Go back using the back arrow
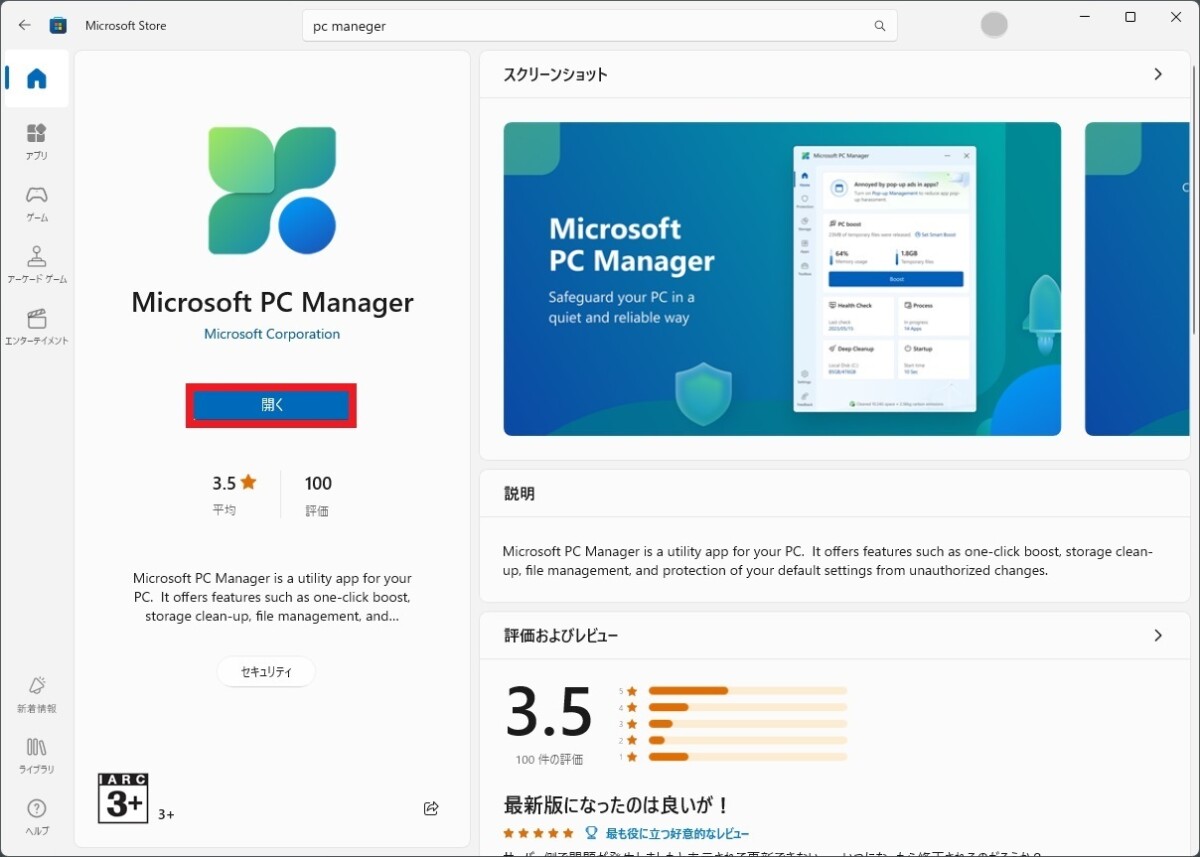Screen dimensions: 1200x857 (x=25, y=25)
